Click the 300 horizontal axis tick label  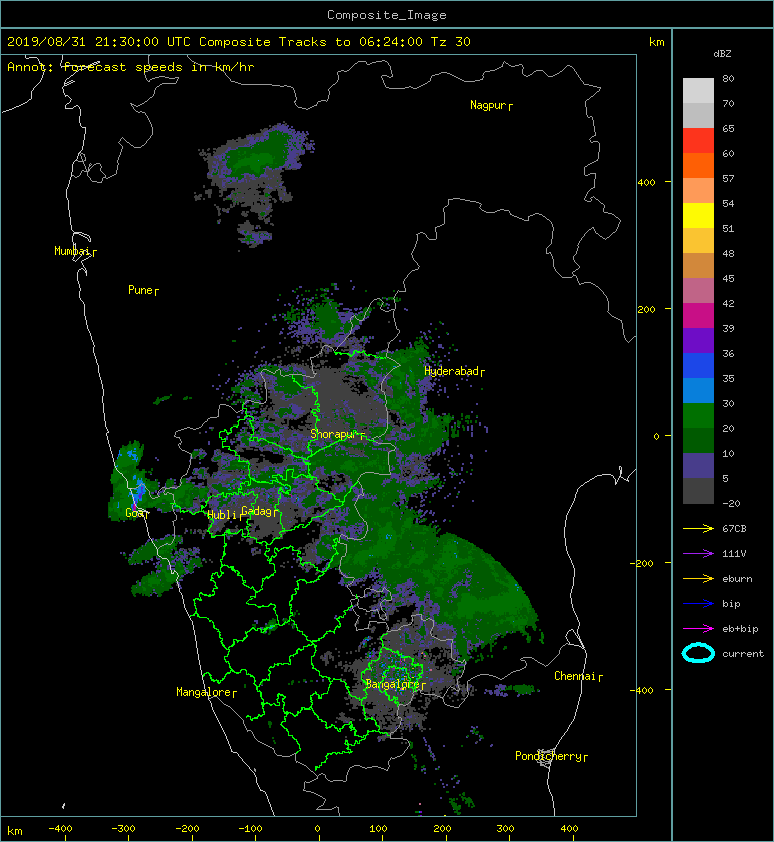click(x=505, y=829)
